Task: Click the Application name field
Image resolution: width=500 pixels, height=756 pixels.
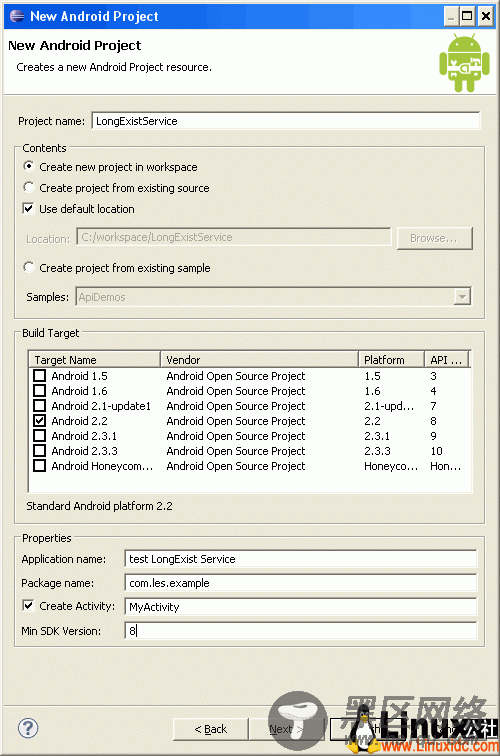Action: [300, 559]
